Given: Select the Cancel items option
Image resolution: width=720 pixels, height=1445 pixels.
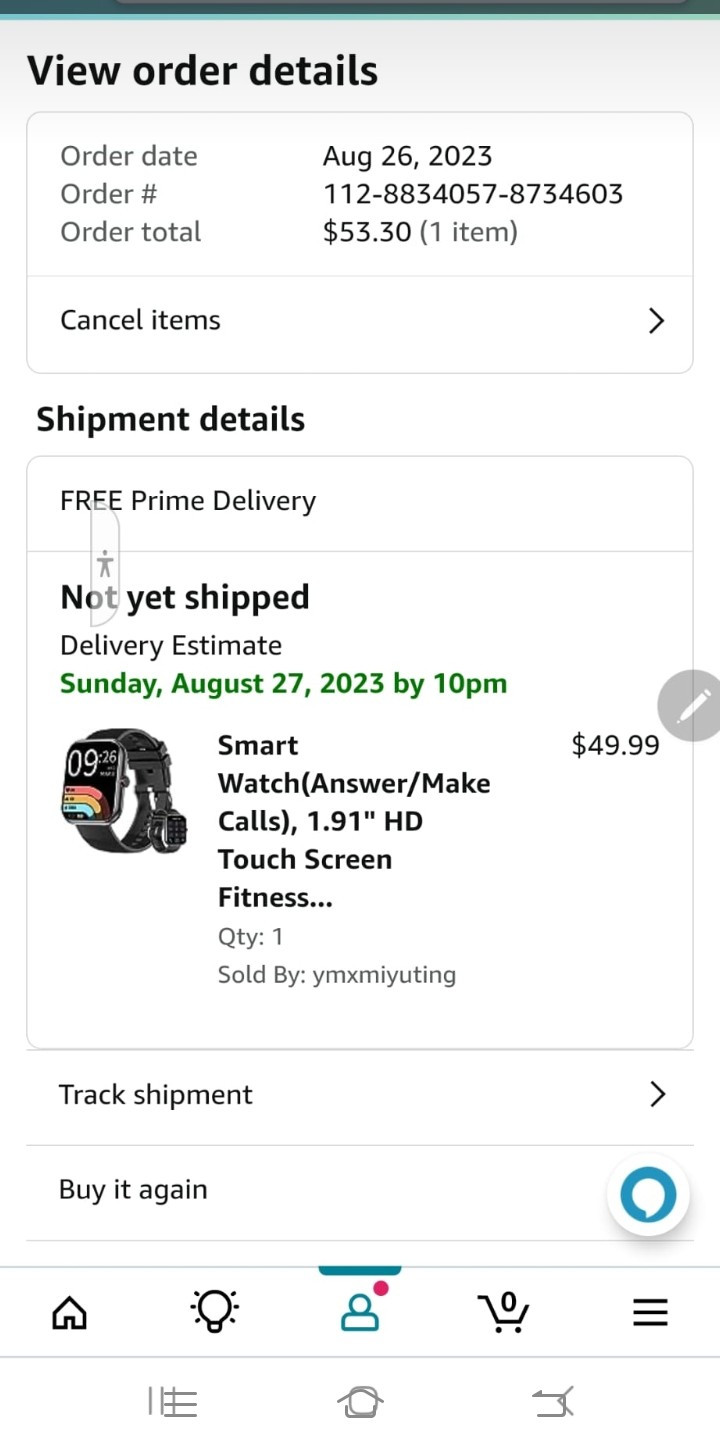Looking at the screenshot, I should point(140,320).
